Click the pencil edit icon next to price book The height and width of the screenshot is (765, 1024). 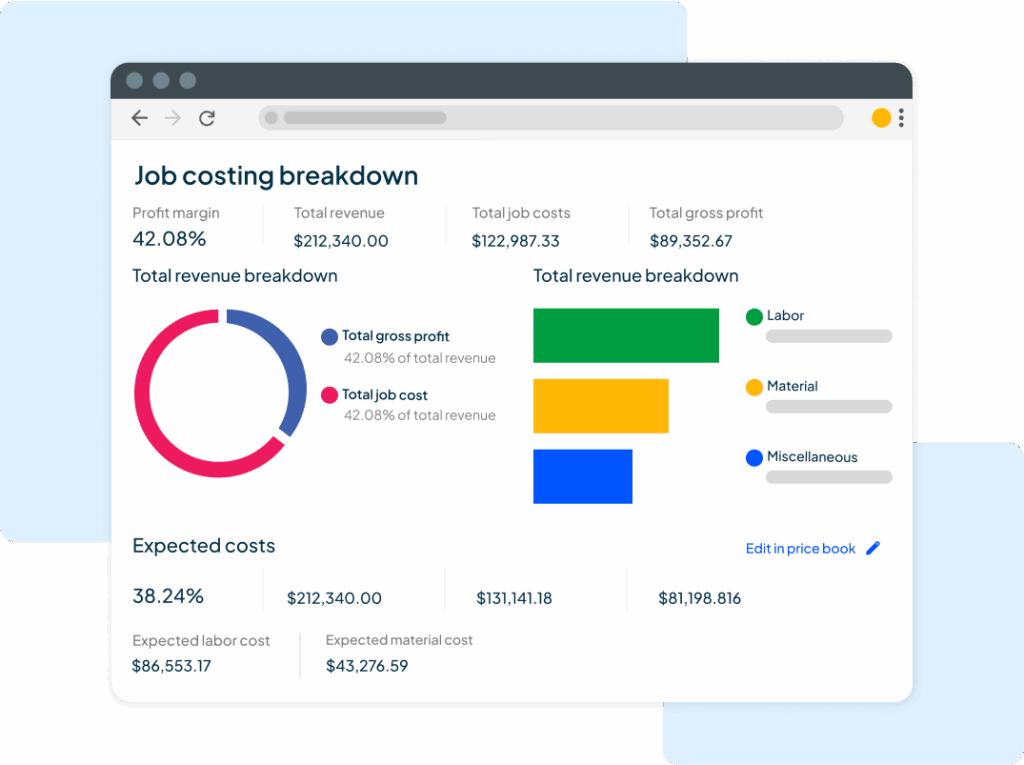pyautogui.click(x=873, y=548)
